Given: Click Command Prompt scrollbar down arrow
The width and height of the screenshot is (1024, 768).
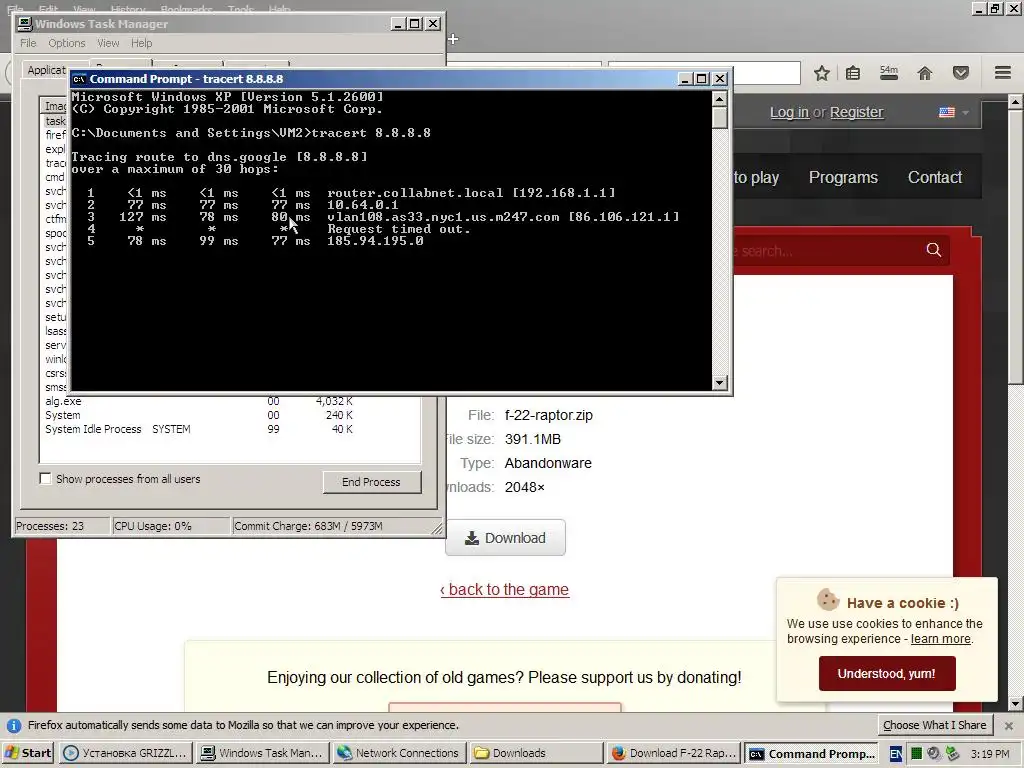Looking at the screenshot, I should [719, 383].
